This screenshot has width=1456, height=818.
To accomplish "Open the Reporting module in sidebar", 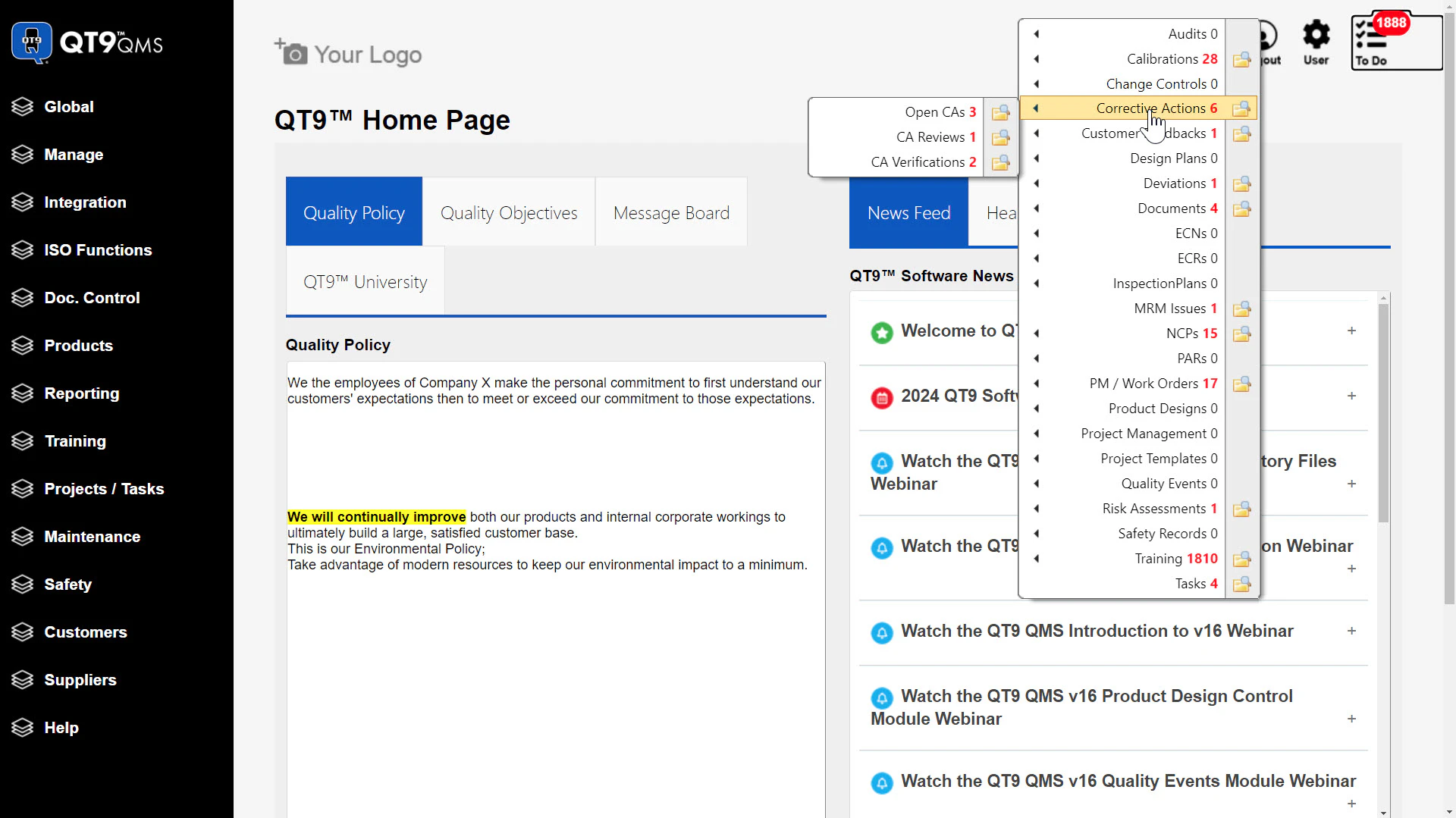I will [x=81, y=393].
